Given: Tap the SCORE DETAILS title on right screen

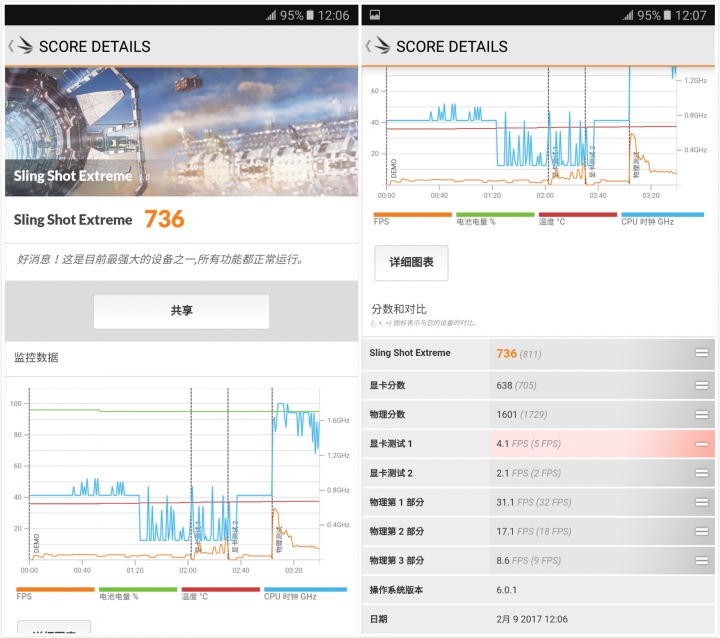Looking at the screenshot, I should click(x=452, y=46).
